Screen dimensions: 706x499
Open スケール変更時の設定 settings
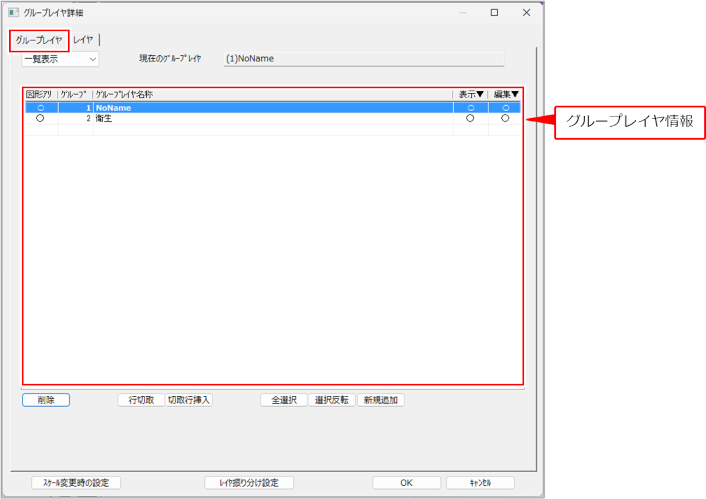coord(76,482)
